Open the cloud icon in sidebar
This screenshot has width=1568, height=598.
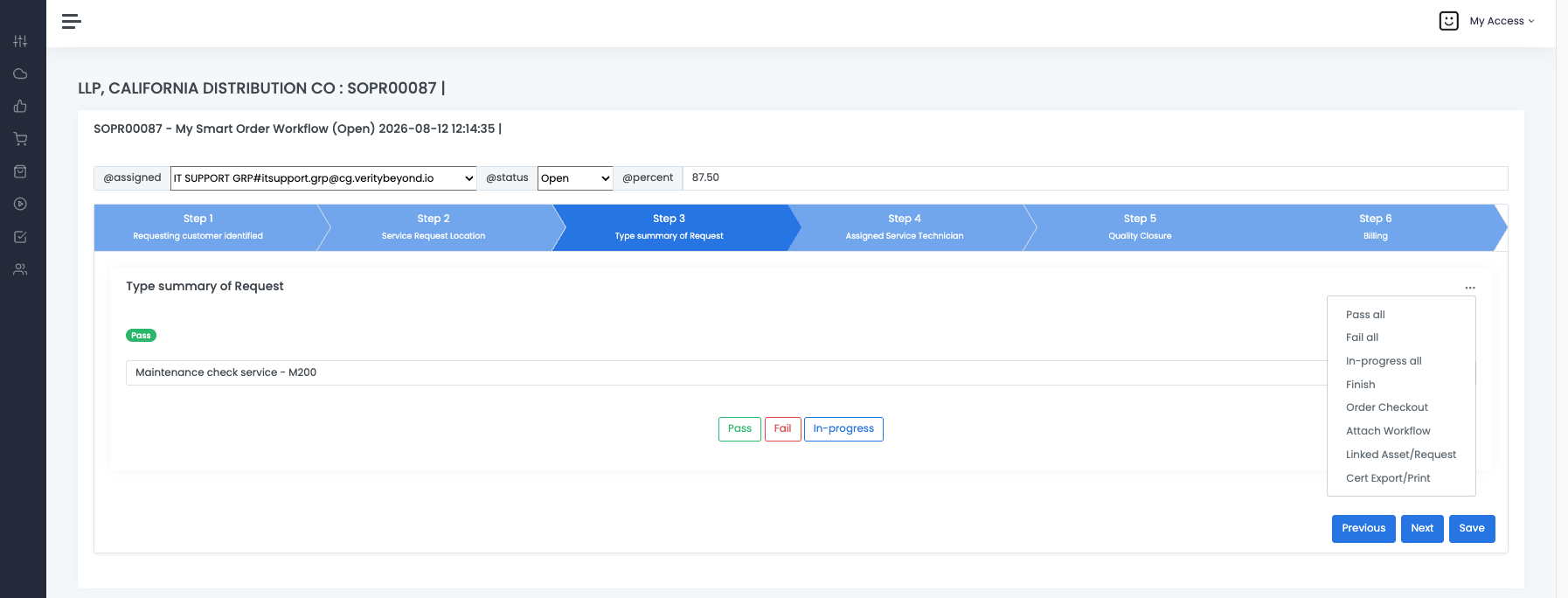click(x=20, y=73)
